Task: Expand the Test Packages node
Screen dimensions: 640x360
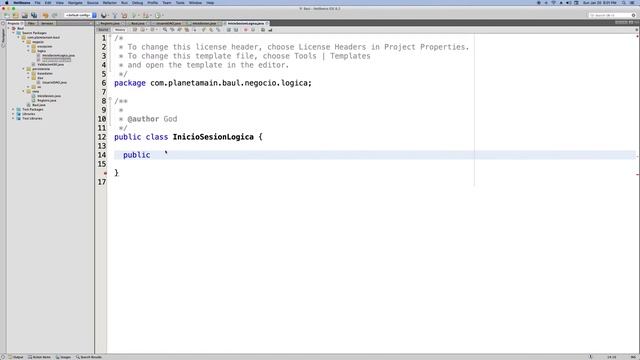Action: [x=13, y=109]
